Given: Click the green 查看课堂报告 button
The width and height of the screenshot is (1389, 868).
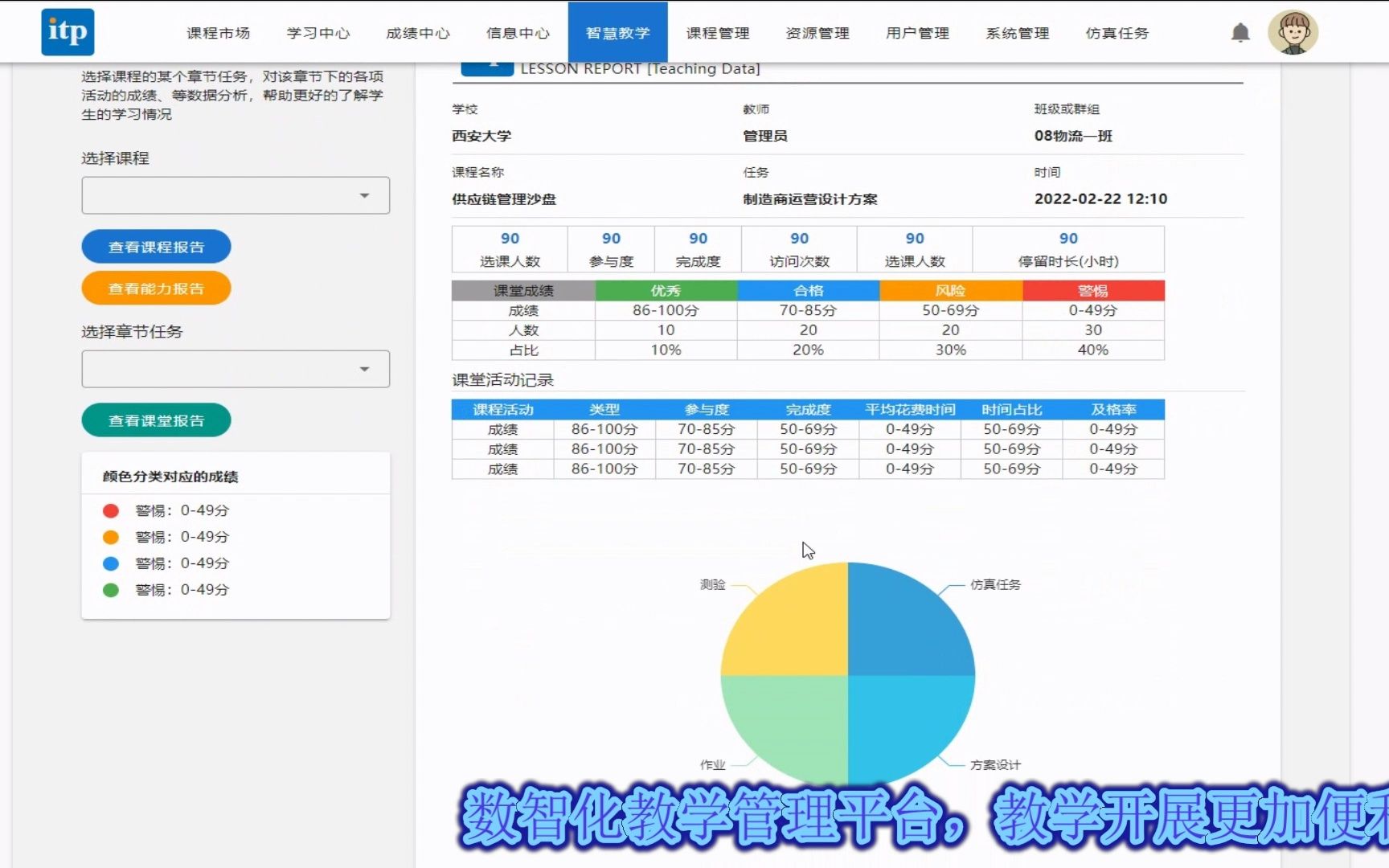Looking at the screenshot, I should (x=156, y=420).
